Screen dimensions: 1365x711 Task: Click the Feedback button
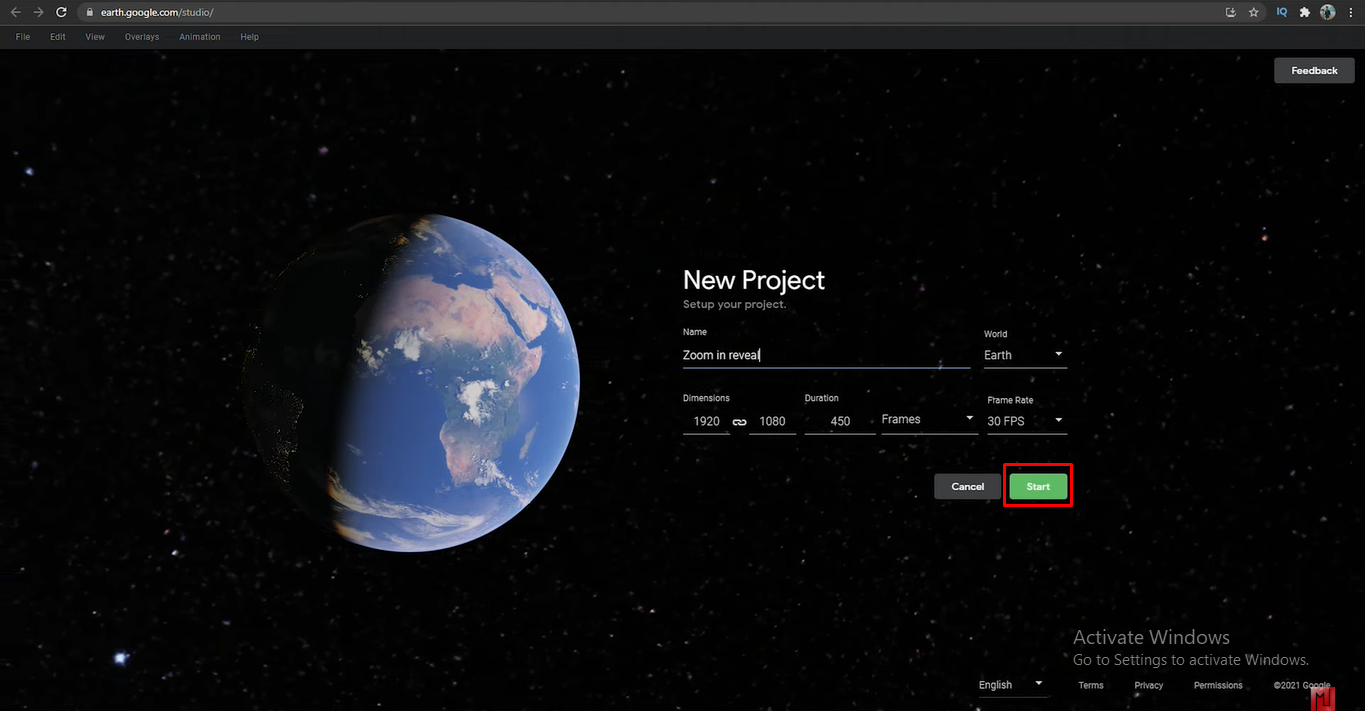[1314, 70]
